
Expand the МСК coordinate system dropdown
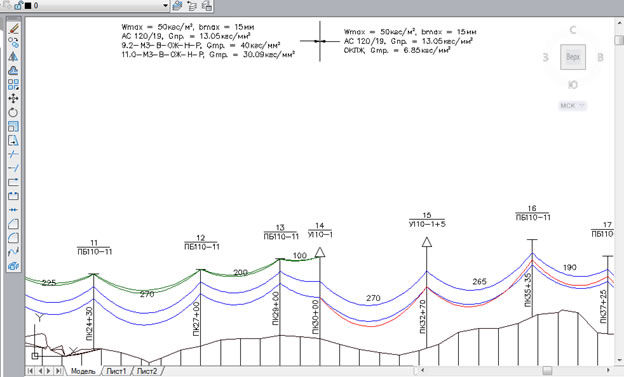click(x=573, y=106)
